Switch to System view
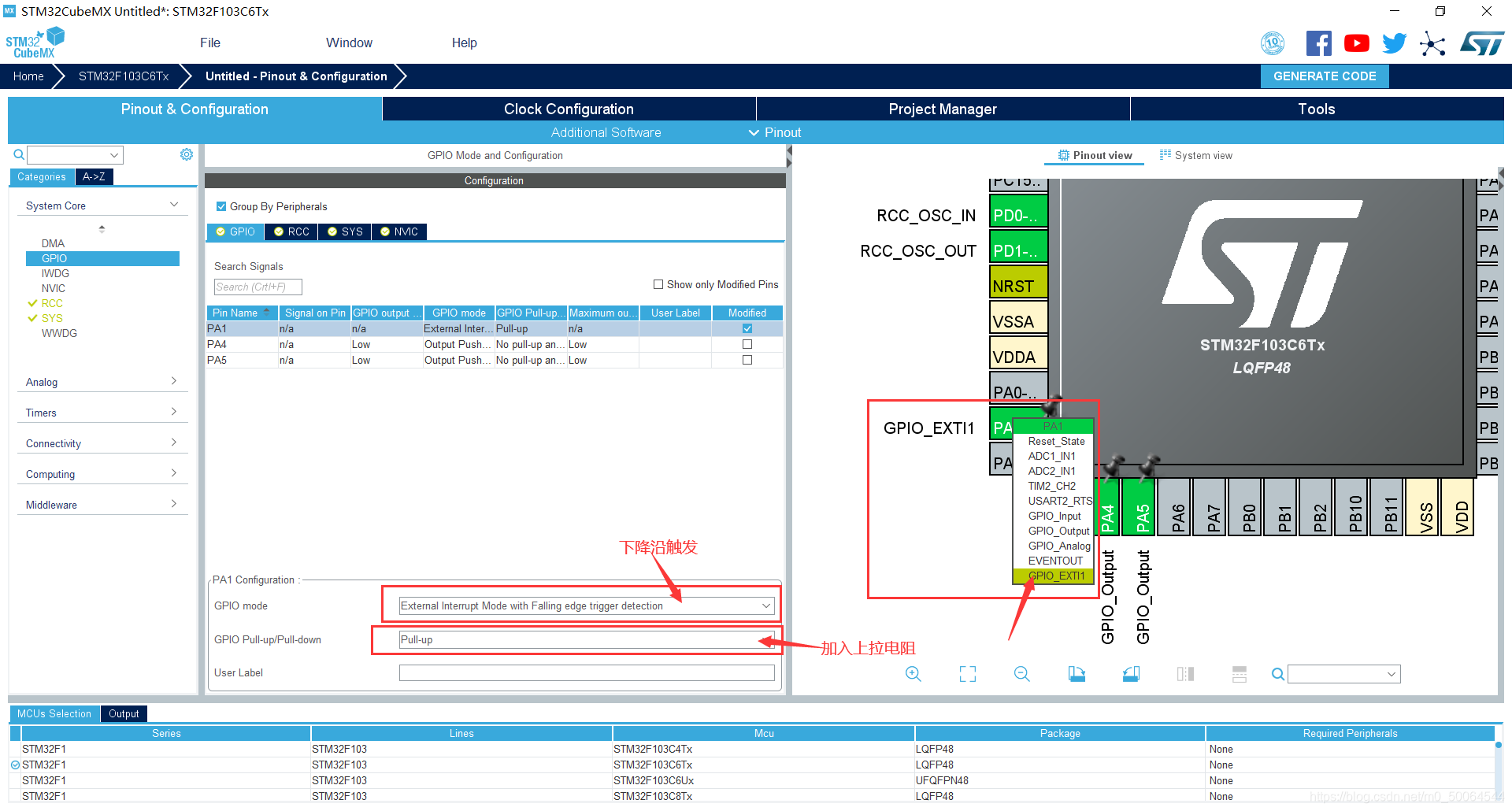 pos(1196,155)
